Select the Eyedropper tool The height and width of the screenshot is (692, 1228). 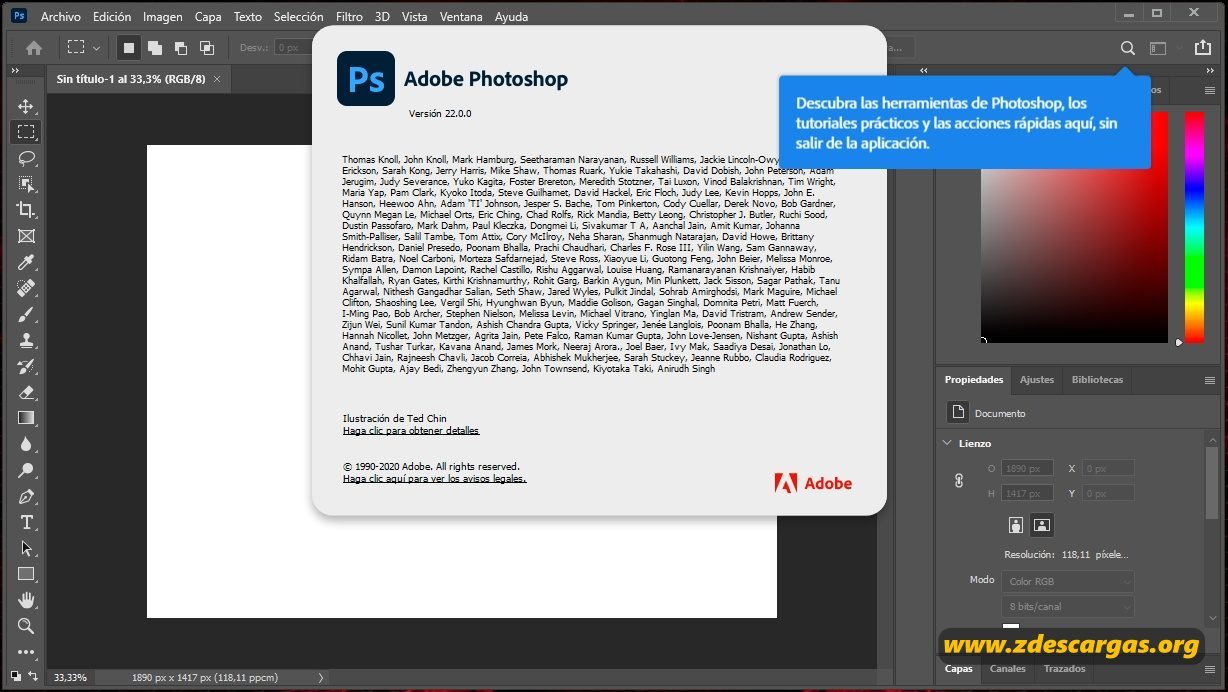point(26,262)
